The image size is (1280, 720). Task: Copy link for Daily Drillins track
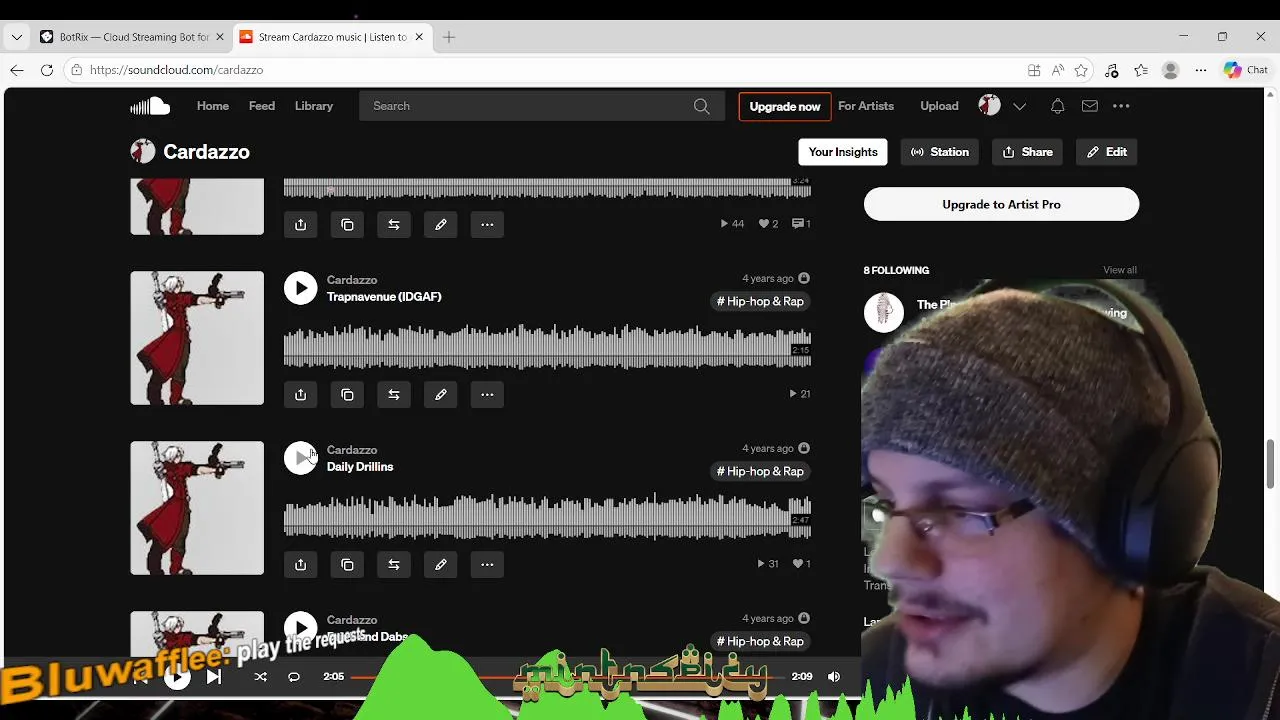coord(347,564)
